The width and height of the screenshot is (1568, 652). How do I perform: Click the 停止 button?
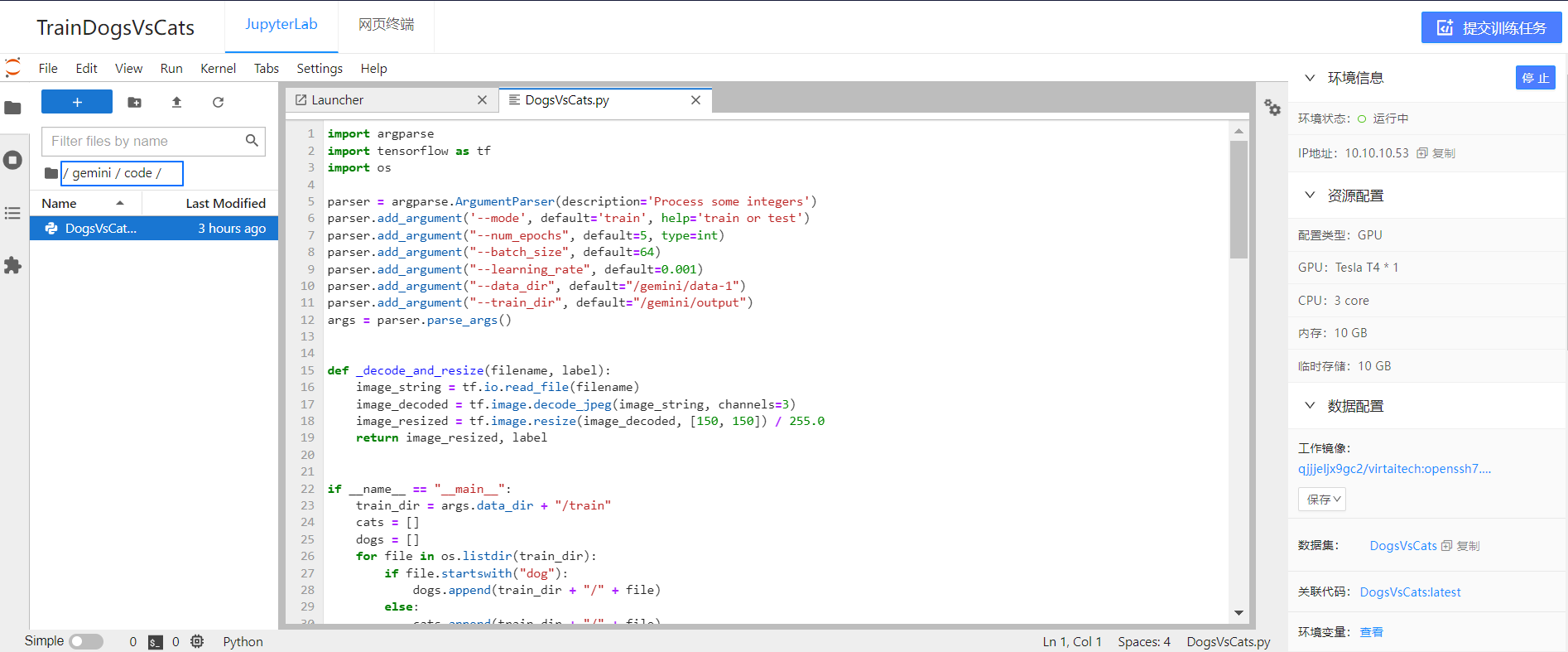pyautogui.click(x=1535, y=78)
